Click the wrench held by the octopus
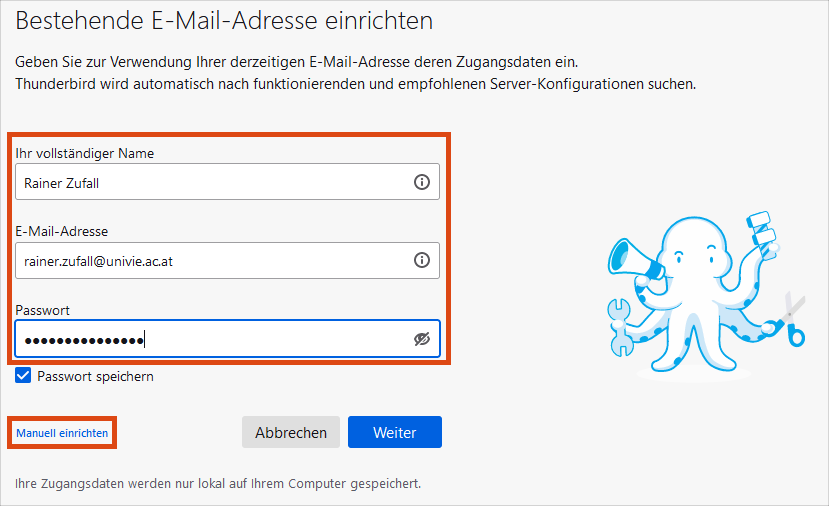 pos(619,327)
